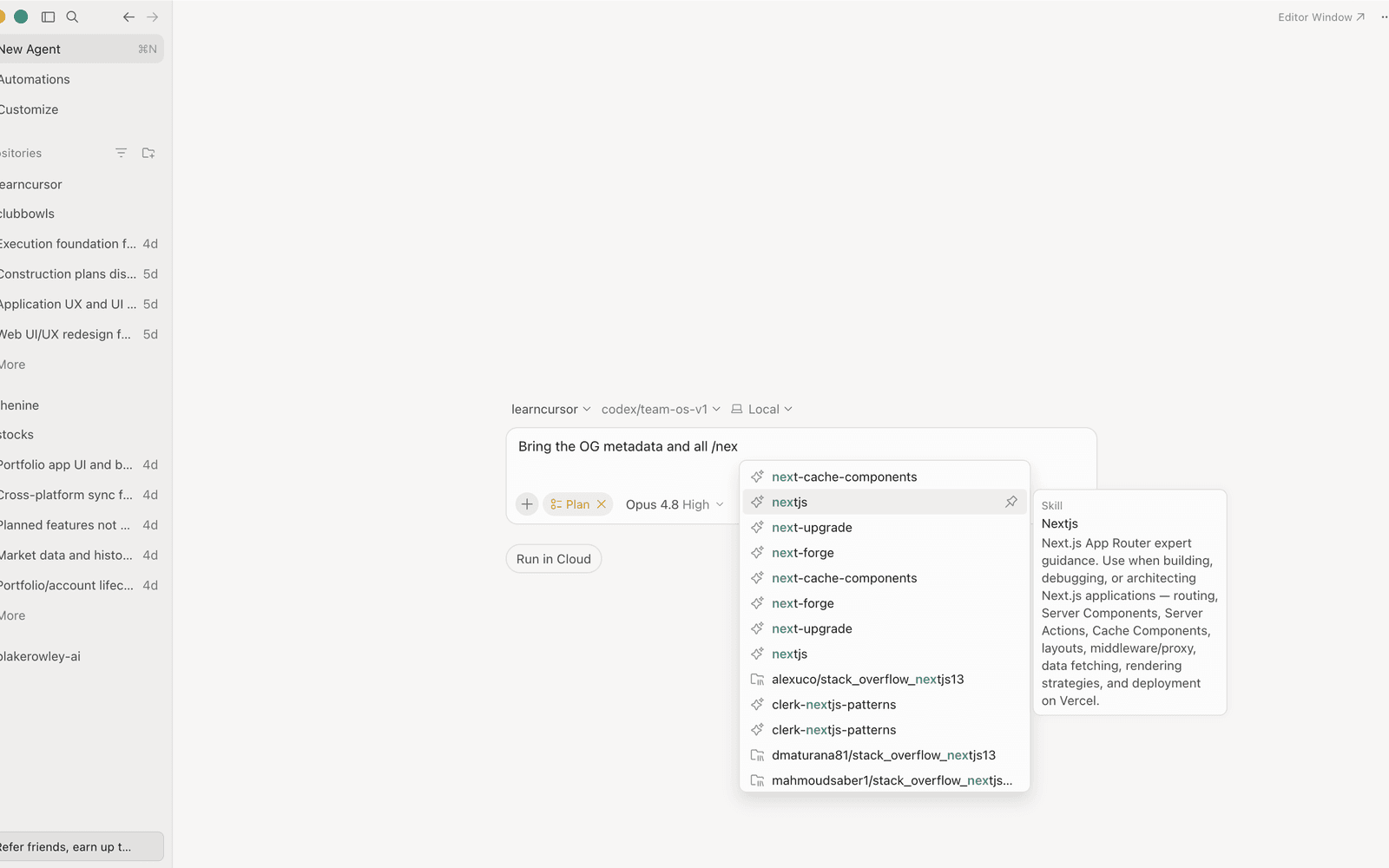Image resolution: width=1389 pixels, height=868 pixels.
Task: Open Customize in sidebar
Action: tap(82, 109)
